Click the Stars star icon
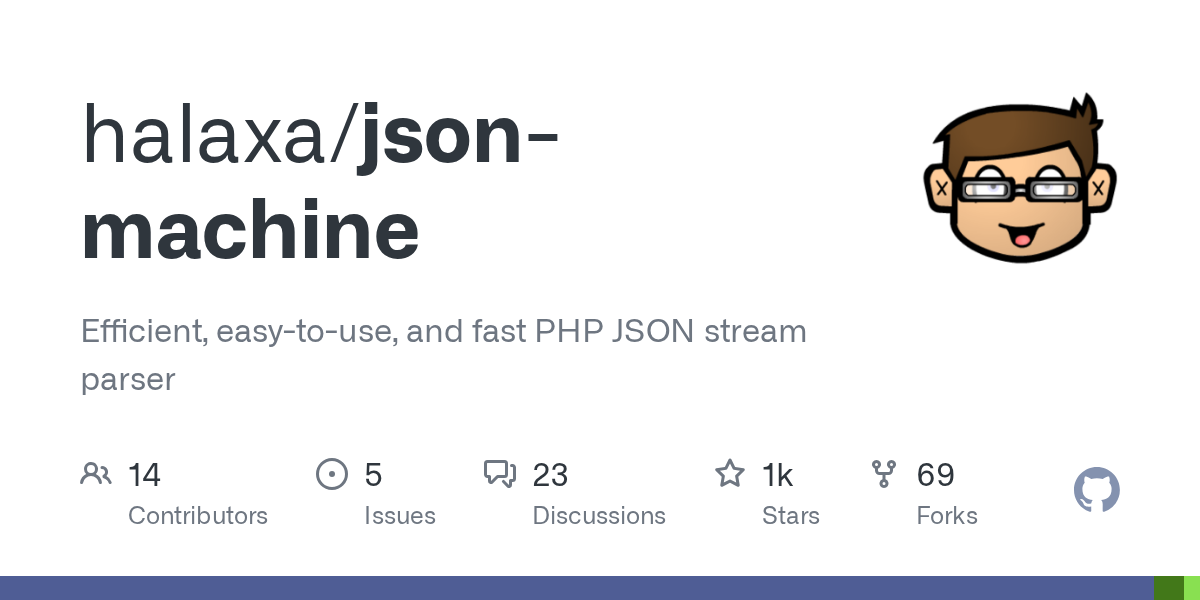The image size is (1200, 600). (x=730, y=473)
